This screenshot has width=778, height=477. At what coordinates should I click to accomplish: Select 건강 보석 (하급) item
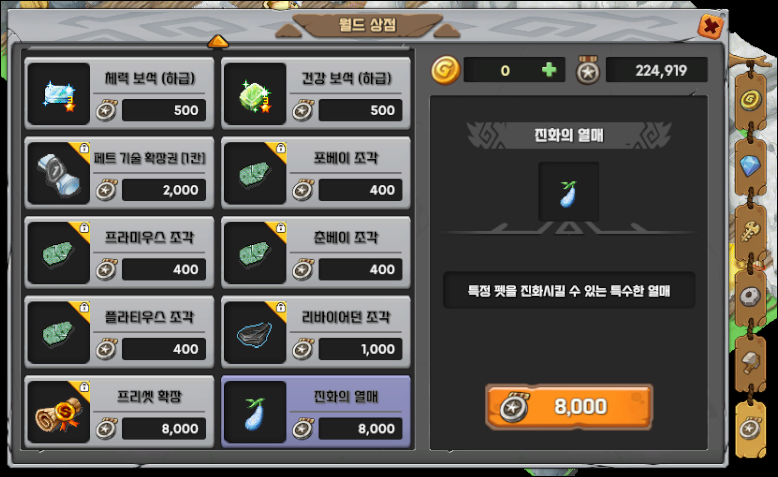pos(316,94)
